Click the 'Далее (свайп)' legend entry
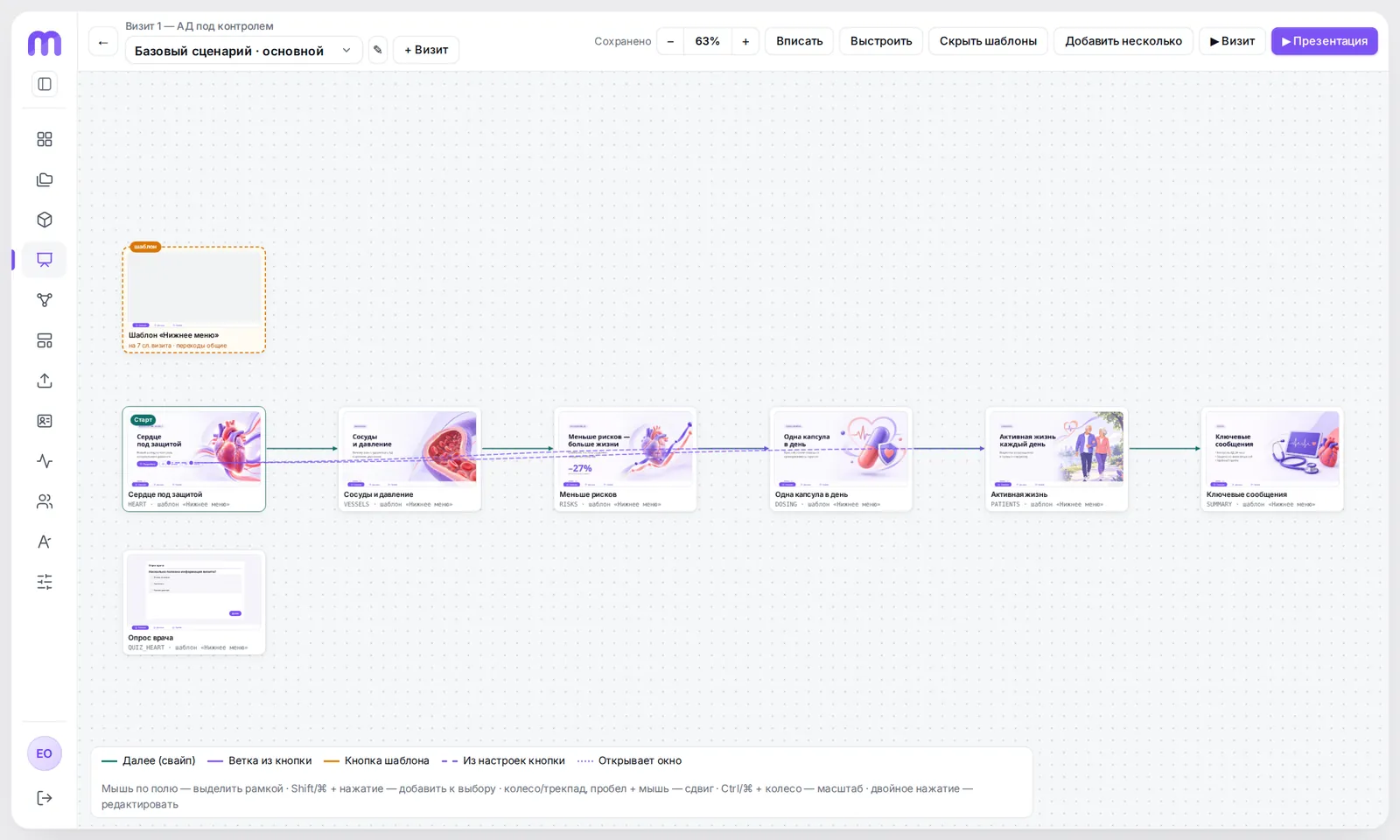The image size is (1400, 840). (x=149, y=761)
